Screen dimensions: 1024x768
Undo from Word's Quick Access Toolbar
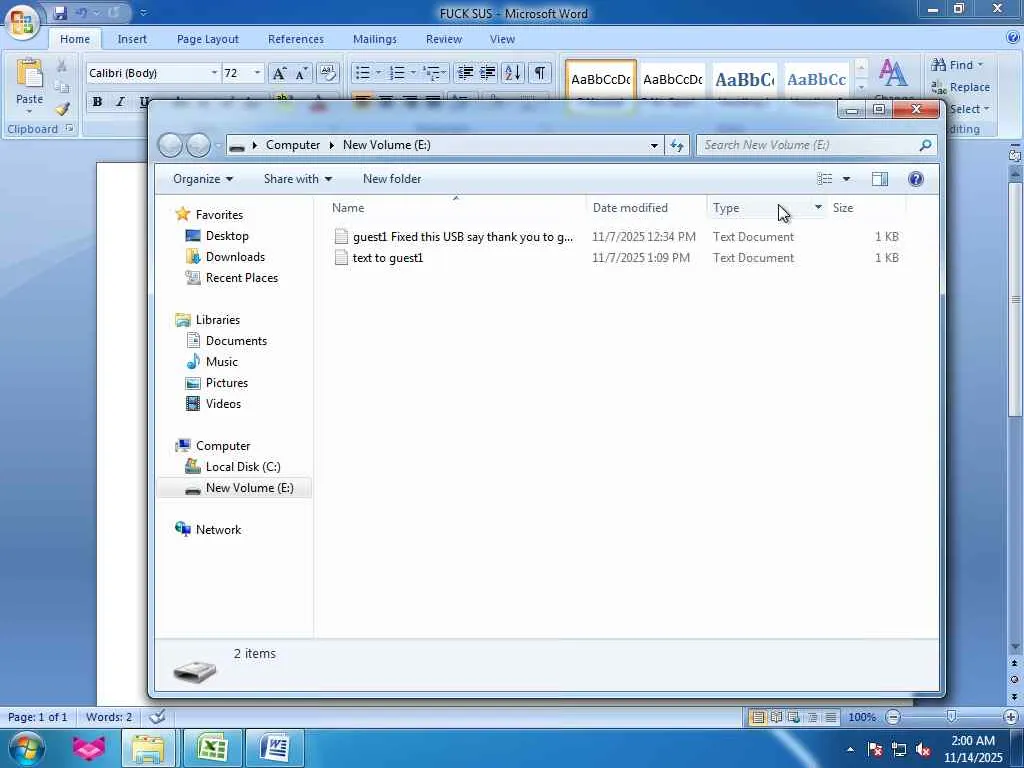82,12
